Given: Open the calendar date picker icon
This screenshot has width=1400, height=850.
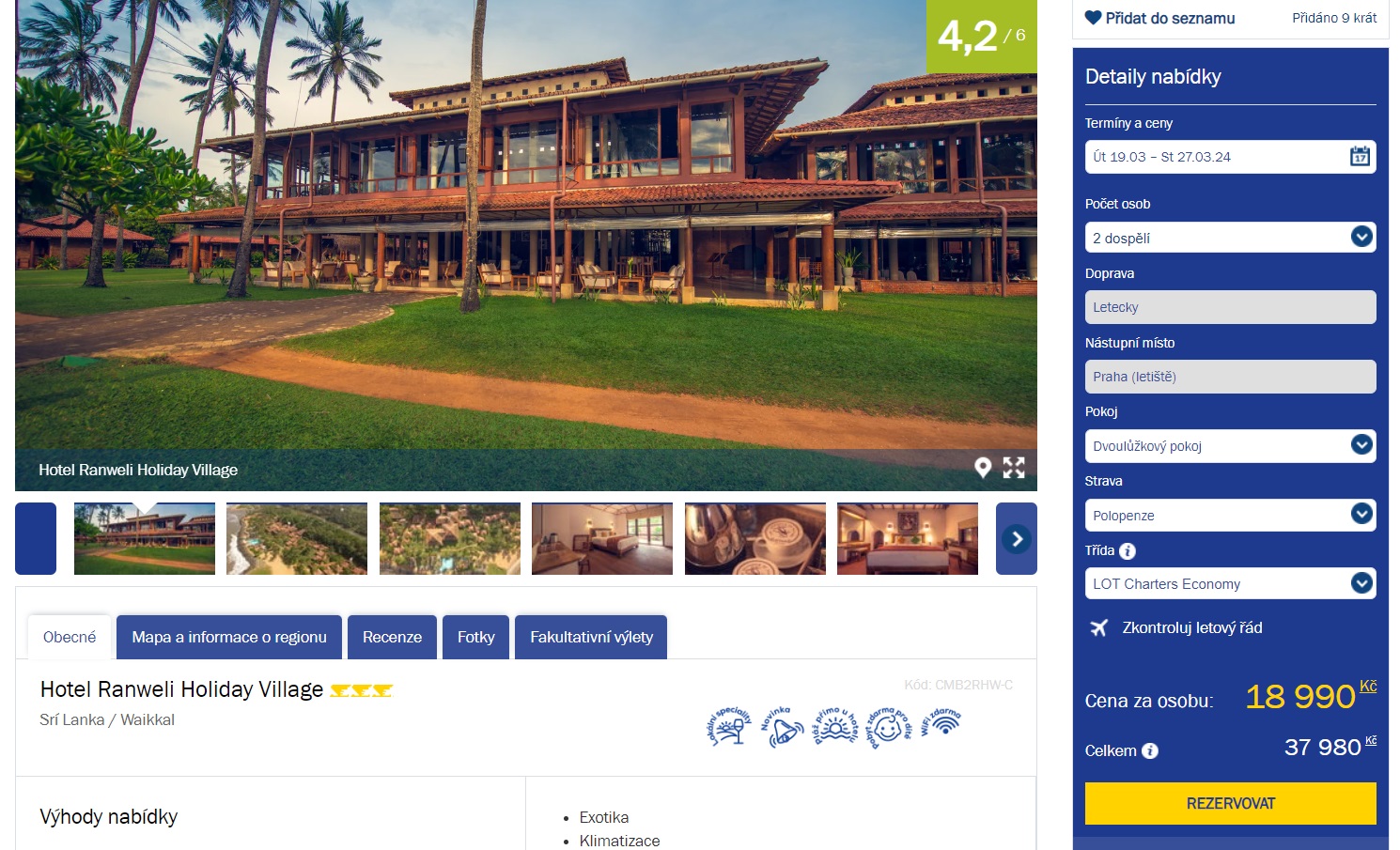Looking at the screenshot, I should pyautogui.click(x=1360, y=157).
